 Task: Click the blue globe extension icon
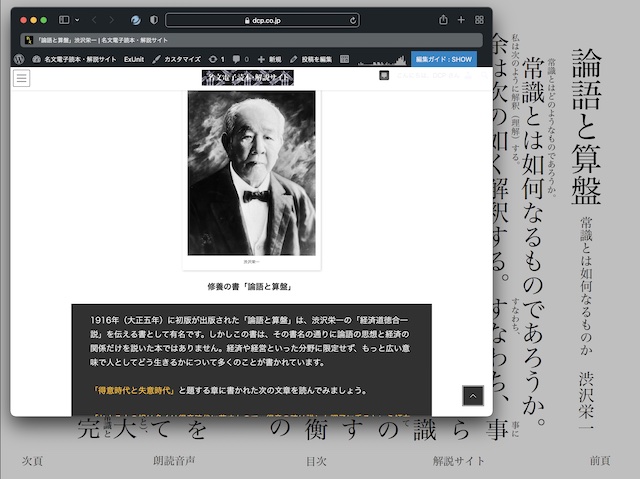coord(136,20)
